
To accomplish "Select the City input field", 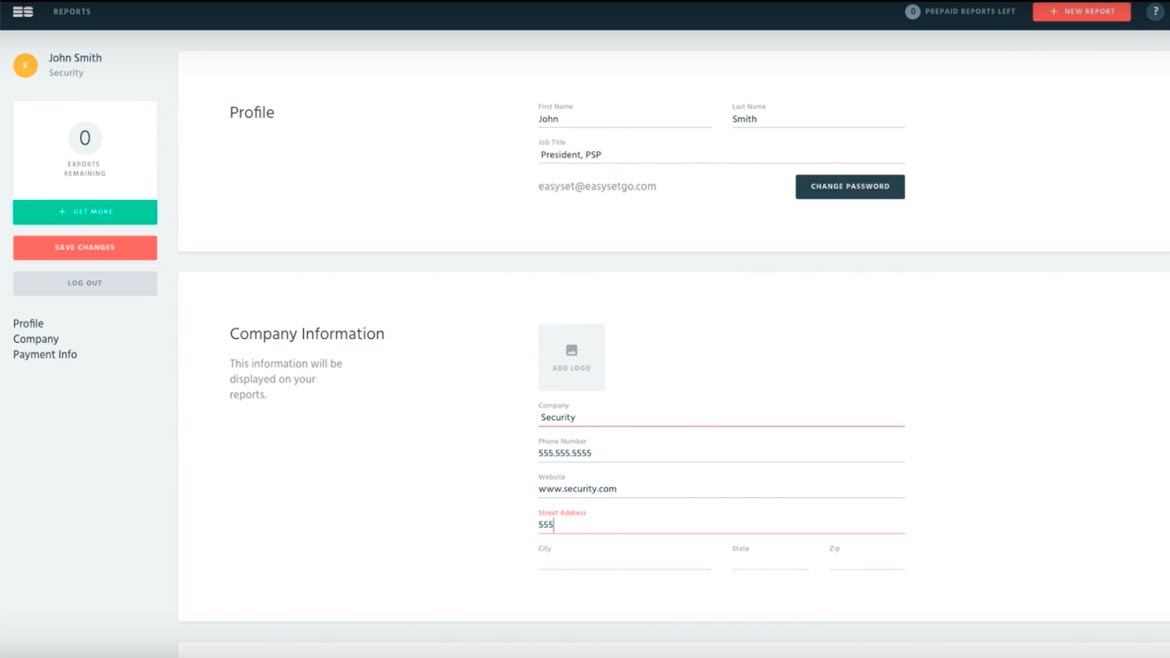I will pos(624,561).
